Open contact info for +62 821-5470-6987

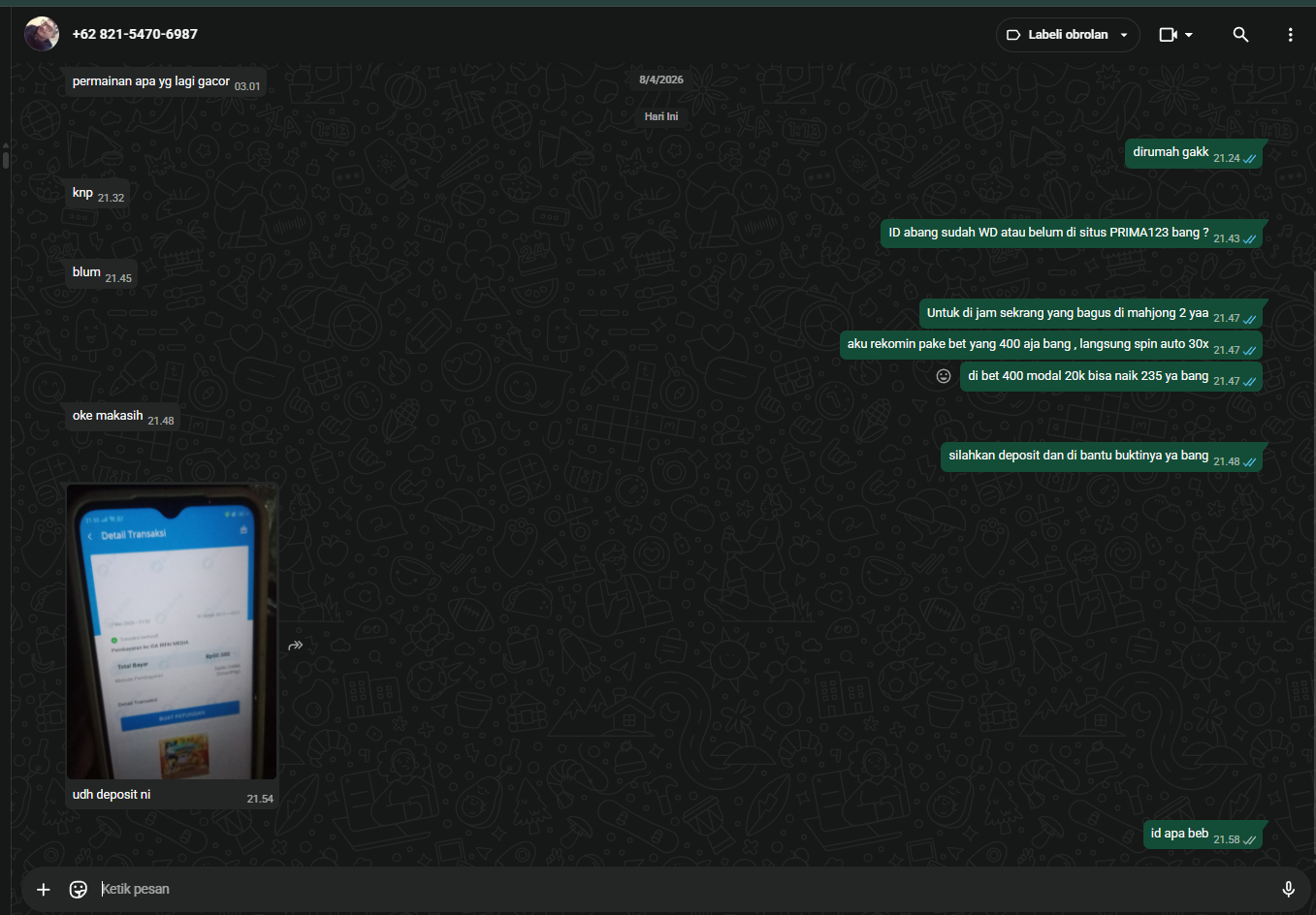135,34
